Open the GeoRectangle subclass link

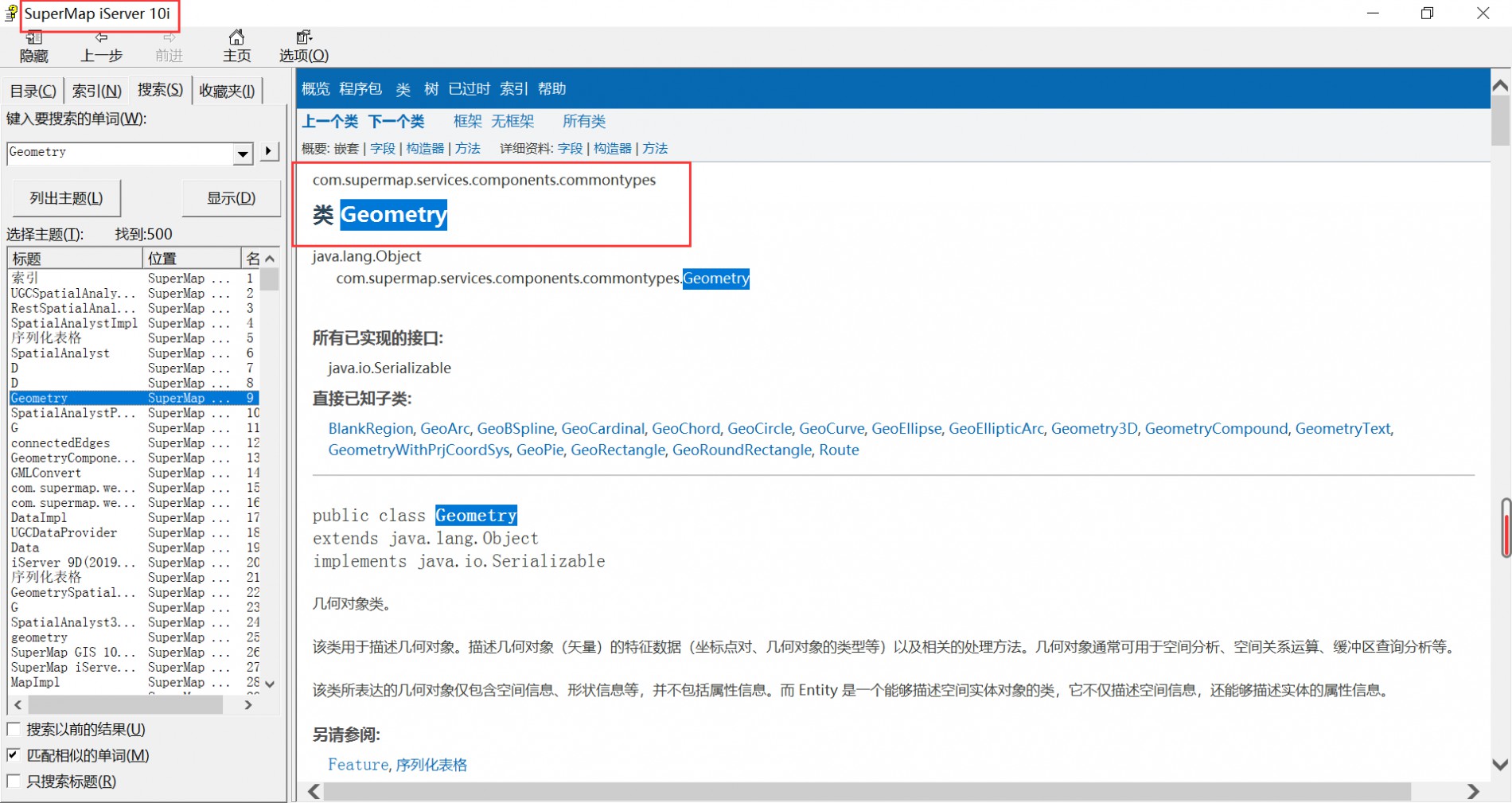(618, 450)
